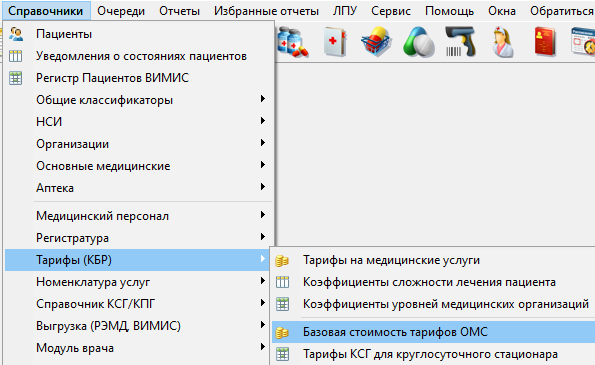Open the Избранные отчеты menu
Viewport: 595px width, 365px height.
(x=266, y=11)
